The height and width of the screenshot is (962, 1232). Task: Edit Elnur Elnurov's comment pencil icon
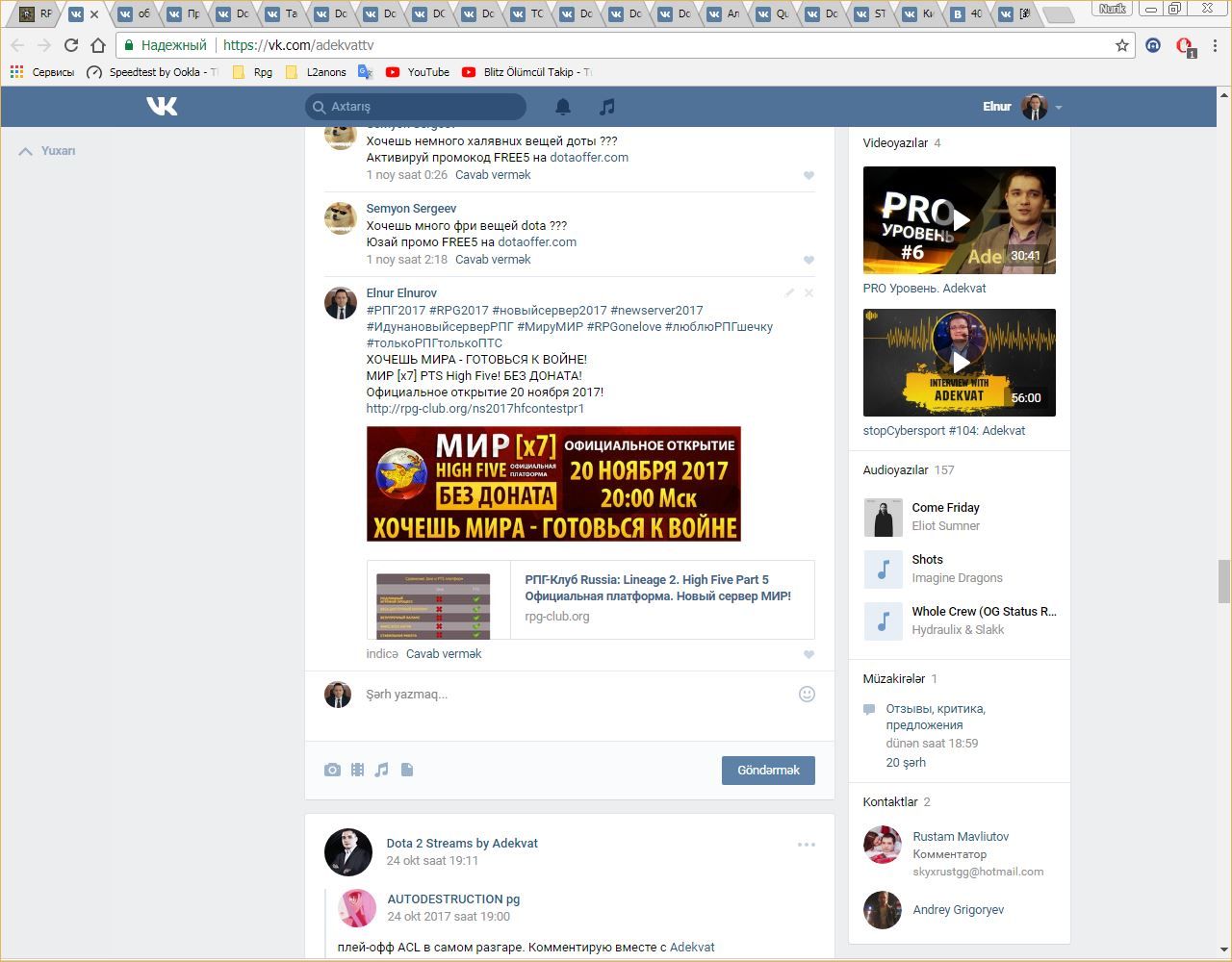pyautogui.click(x=789, y=292)
